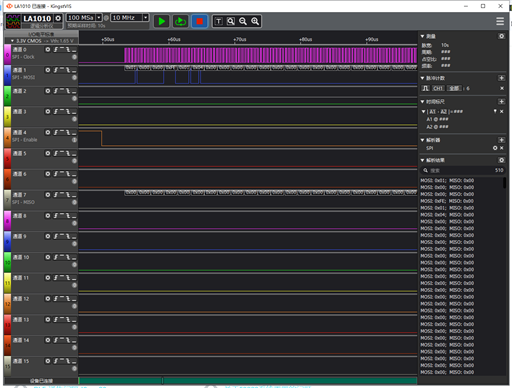
Task: Click the round button below channel 13 triggers
Action: coord(74,327)
